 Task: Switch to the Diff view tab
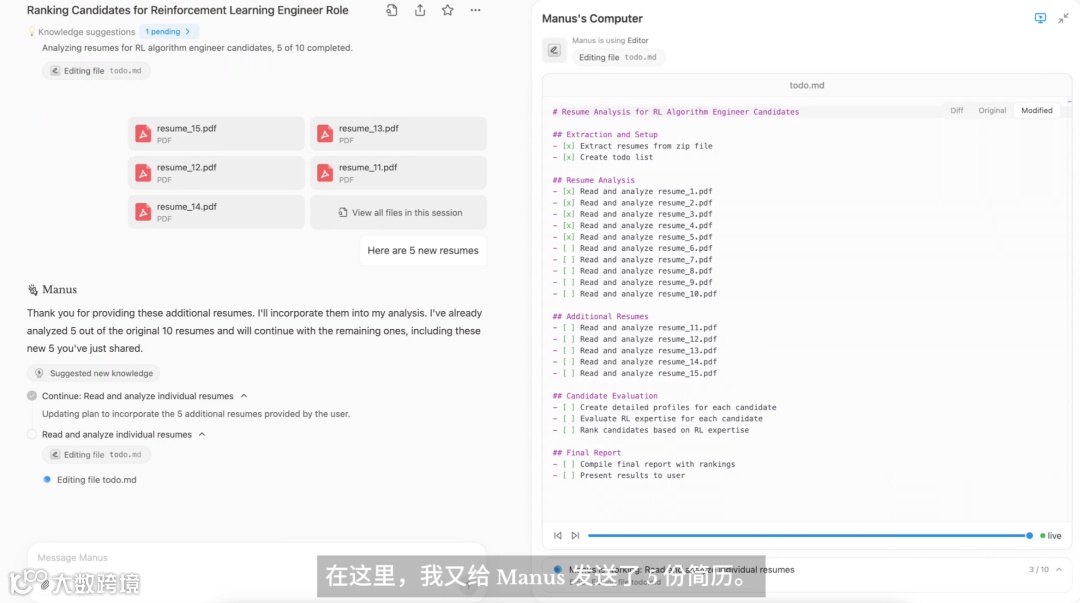pos(957,110)
